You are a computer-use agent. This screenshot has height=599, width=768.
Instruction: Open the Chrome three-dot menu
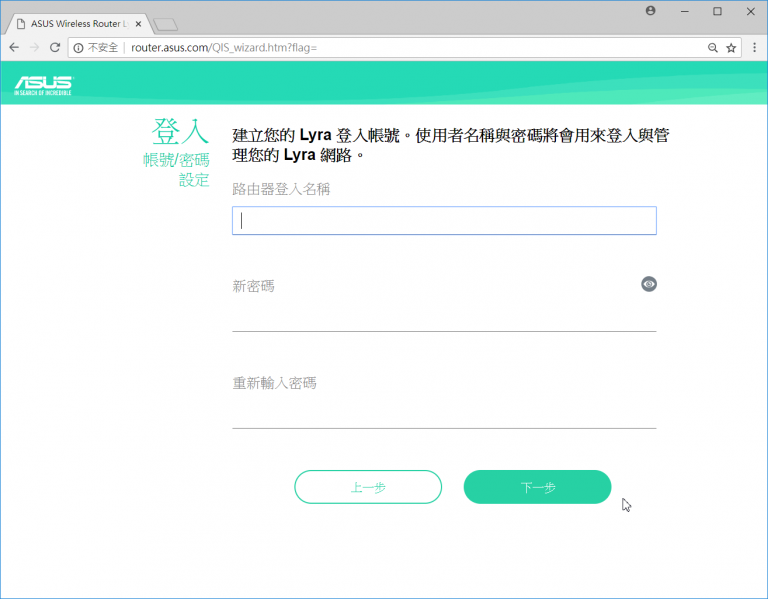(x=754, y=48)
